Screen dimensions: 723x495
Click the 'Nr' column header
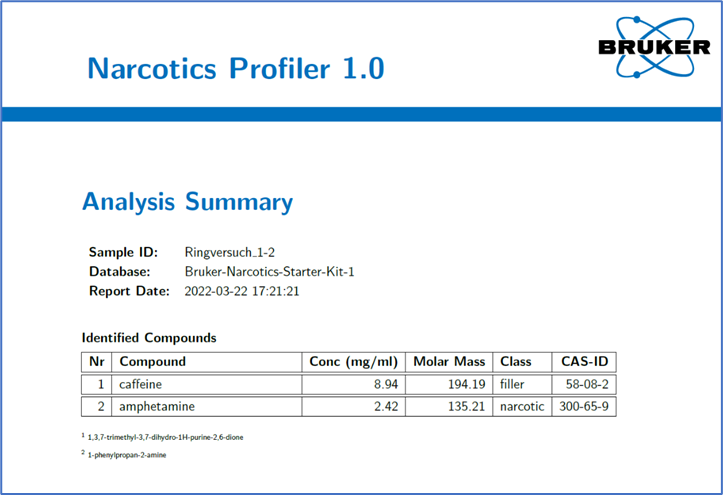pyautogui.click(x=96, y=362)
